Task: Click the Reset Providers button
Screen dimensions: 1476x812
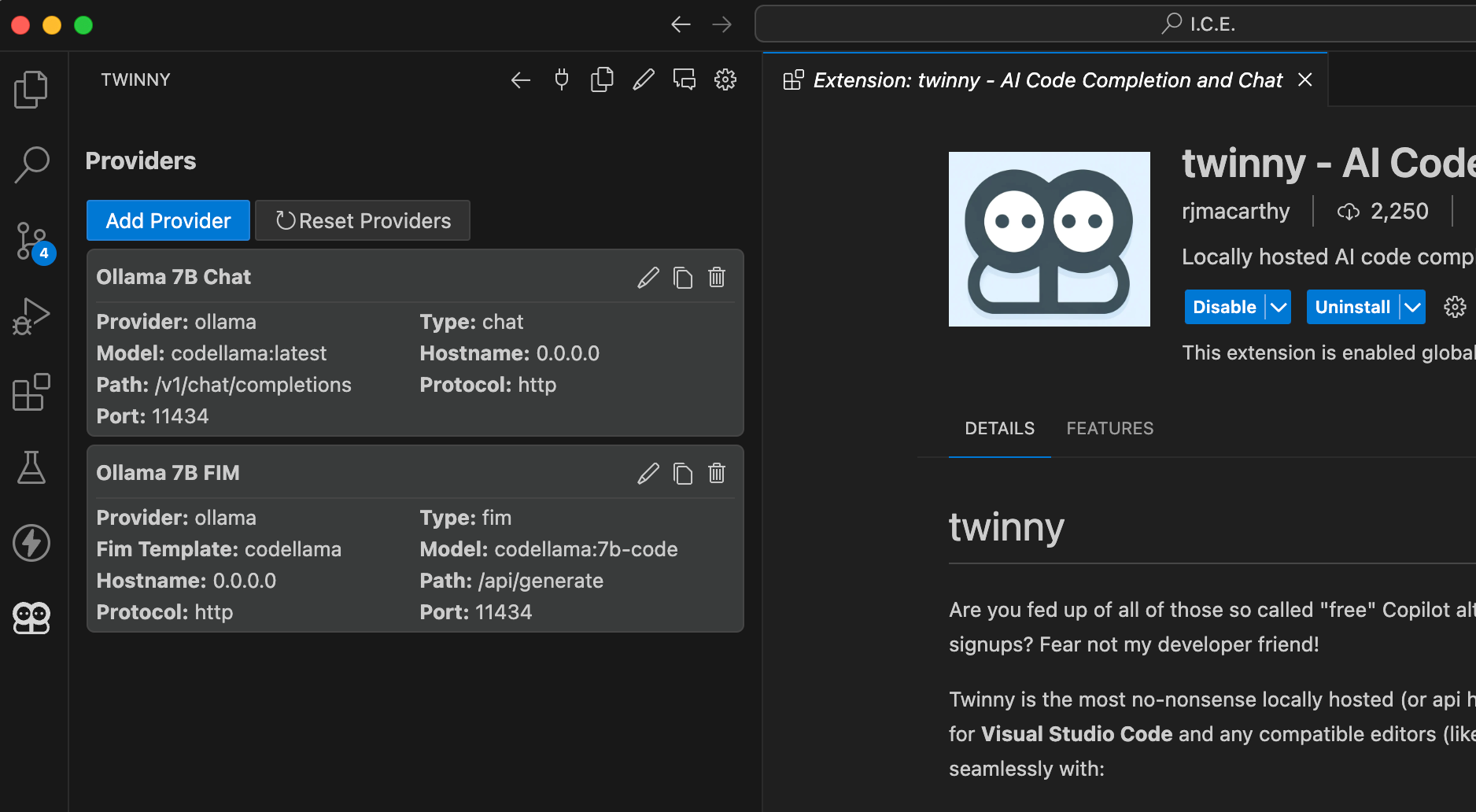Action: click(363, 220)
